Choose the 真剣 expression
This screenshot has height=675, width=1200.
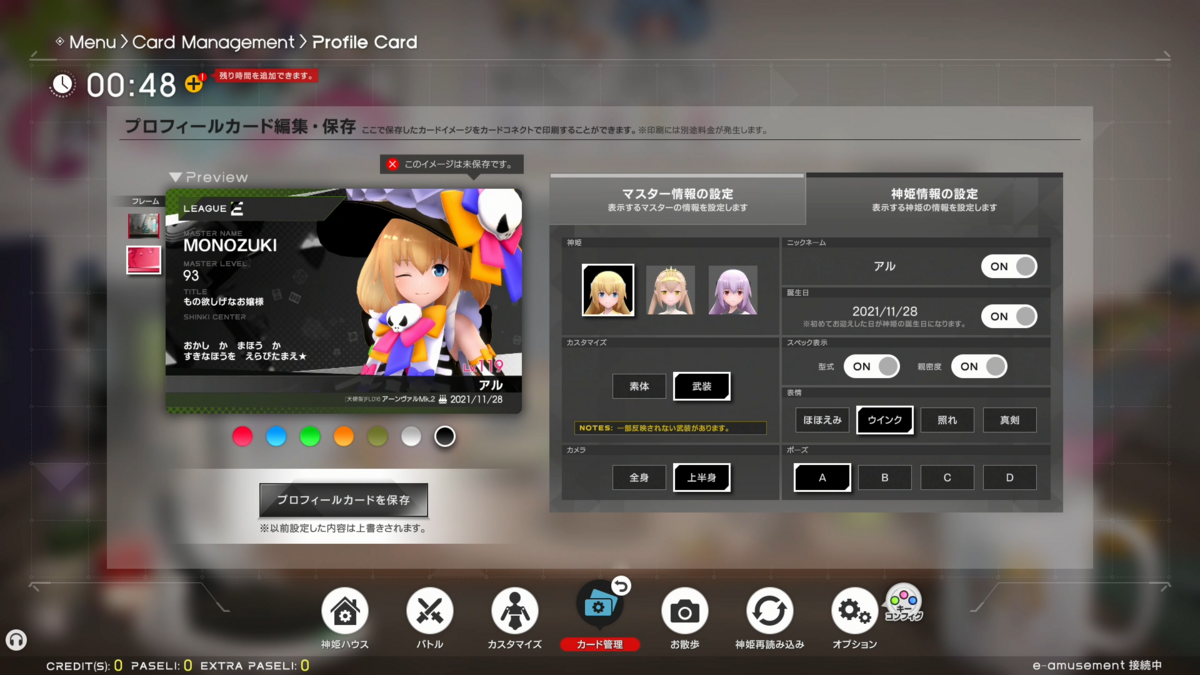tap(1009, 420)
